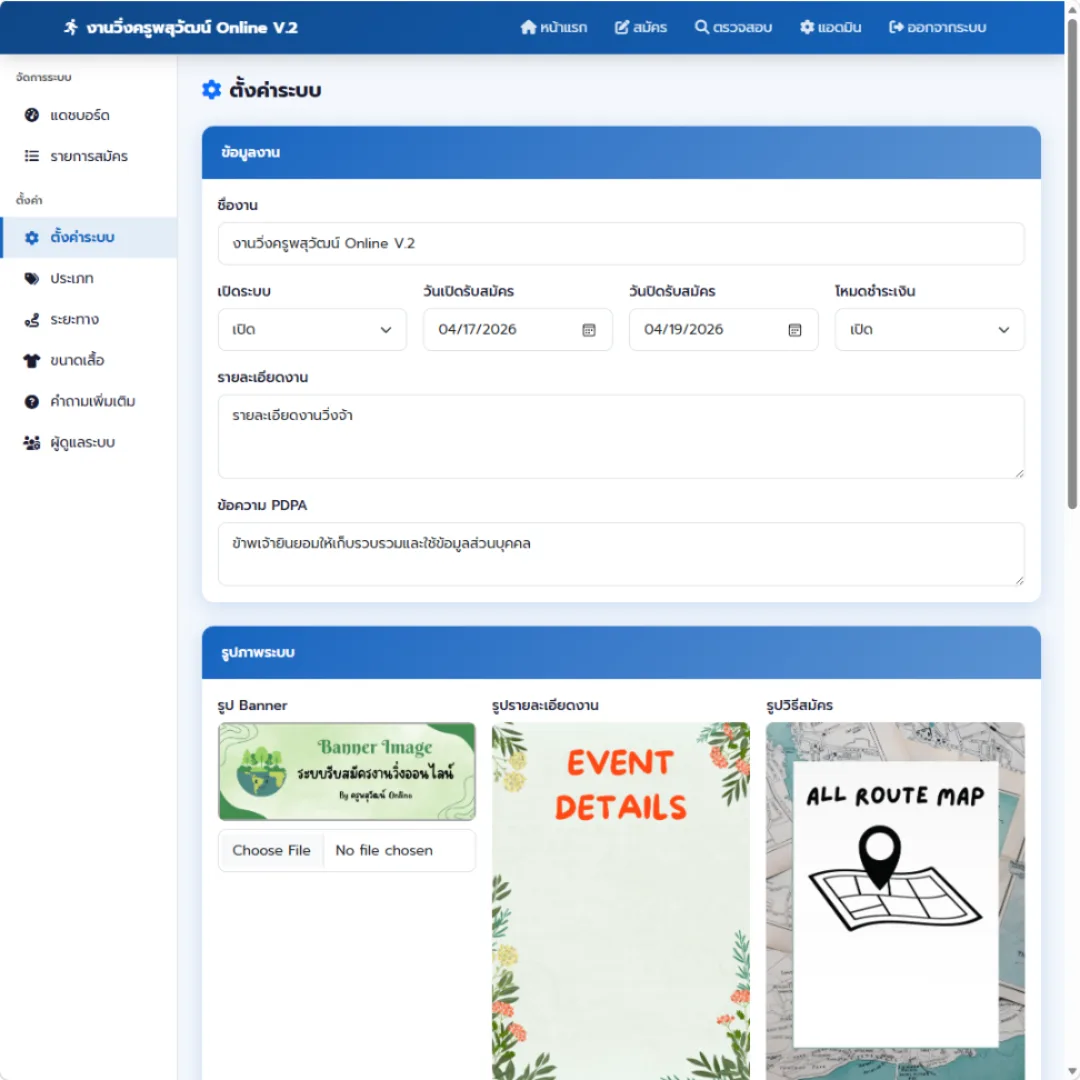
Task: Click Choose File under รูป Banner
Action: click(271, 851)
